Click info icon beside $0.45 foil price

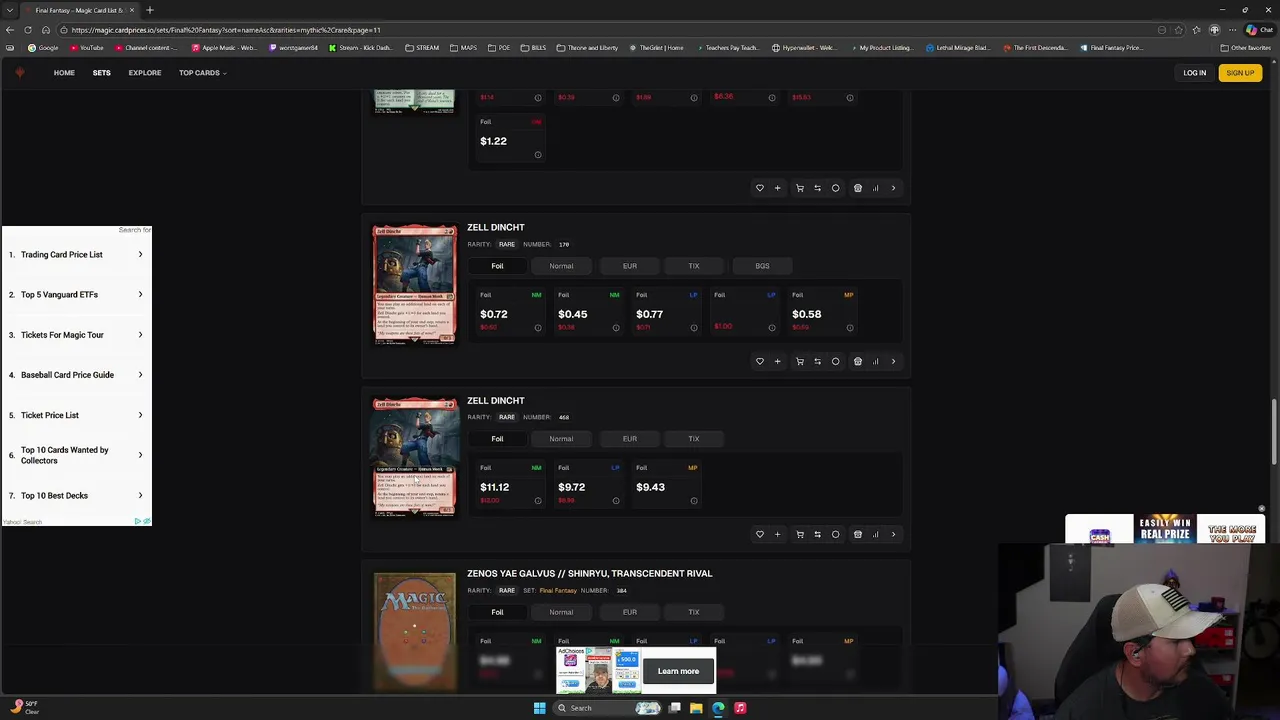pyautogui.click(x=616, y=327)
